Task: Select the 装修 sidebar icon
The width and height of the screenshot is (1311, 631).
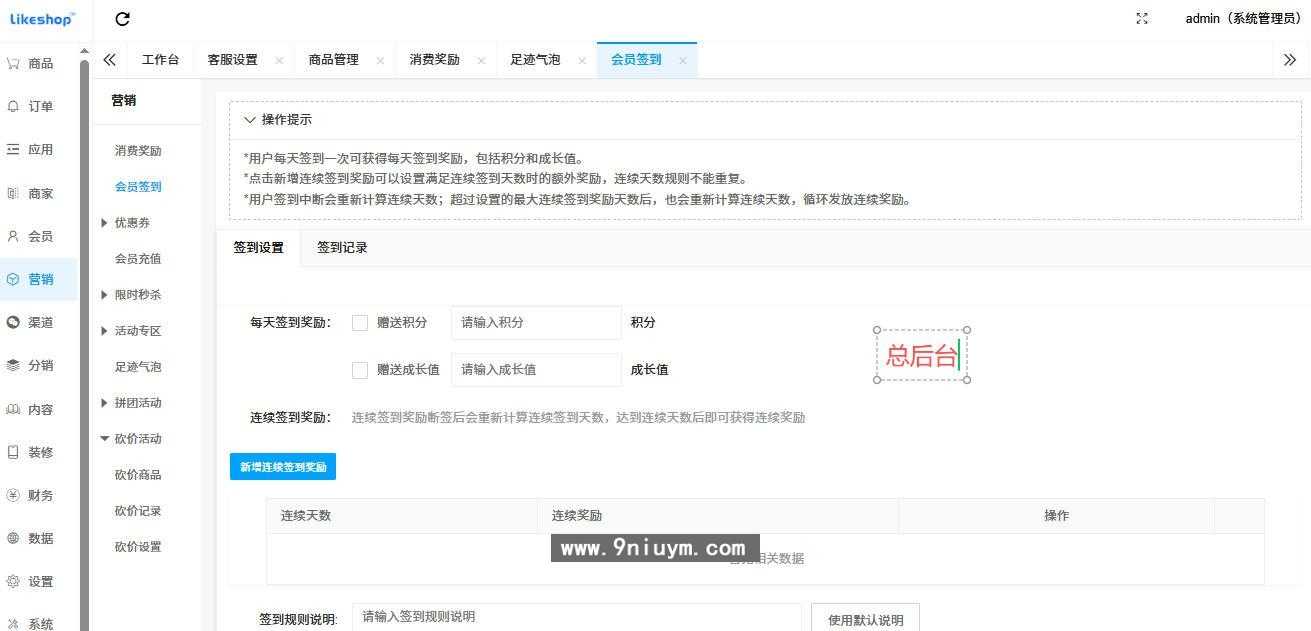Action: pos(38,451)
